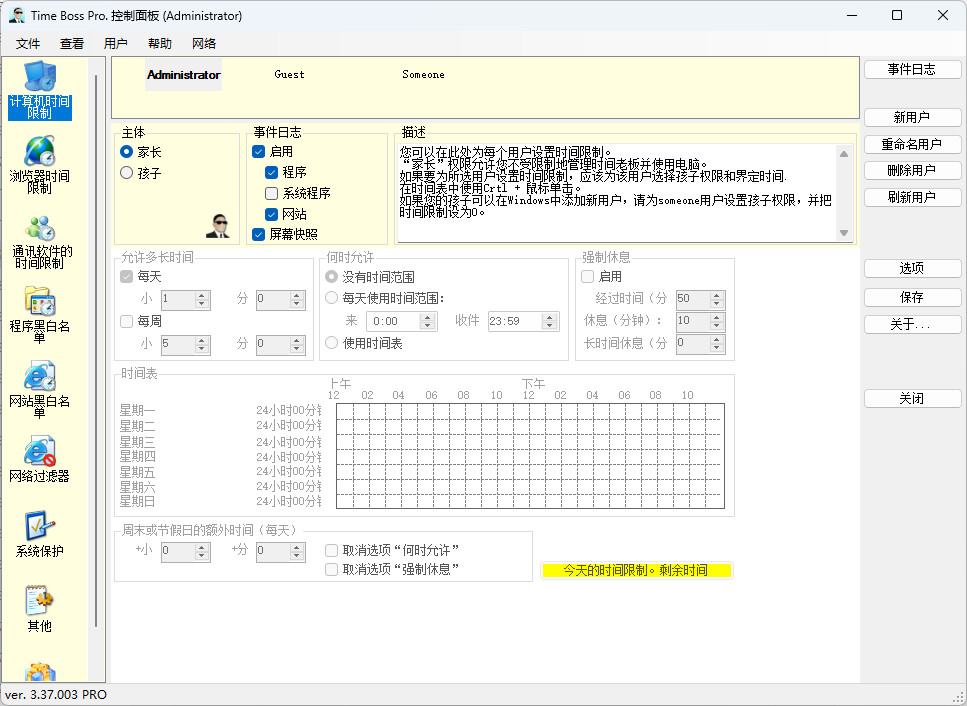Open 文件 menu
This screenshot has width=967, height=706.
tap(28, 44)
